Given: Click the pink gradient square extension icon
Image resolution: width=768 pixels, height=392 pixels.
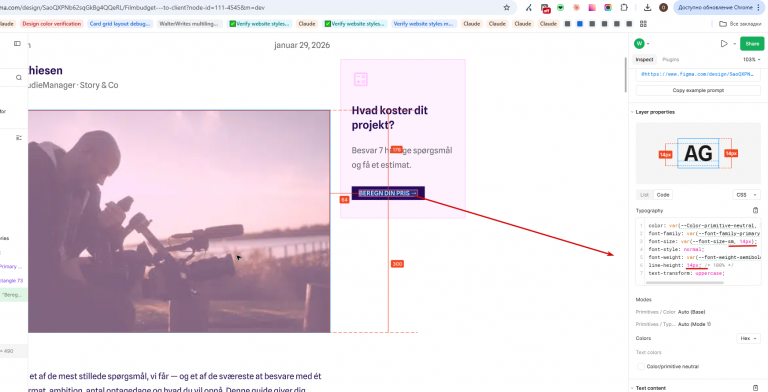Looking at the screenshot, I should 592,7.
